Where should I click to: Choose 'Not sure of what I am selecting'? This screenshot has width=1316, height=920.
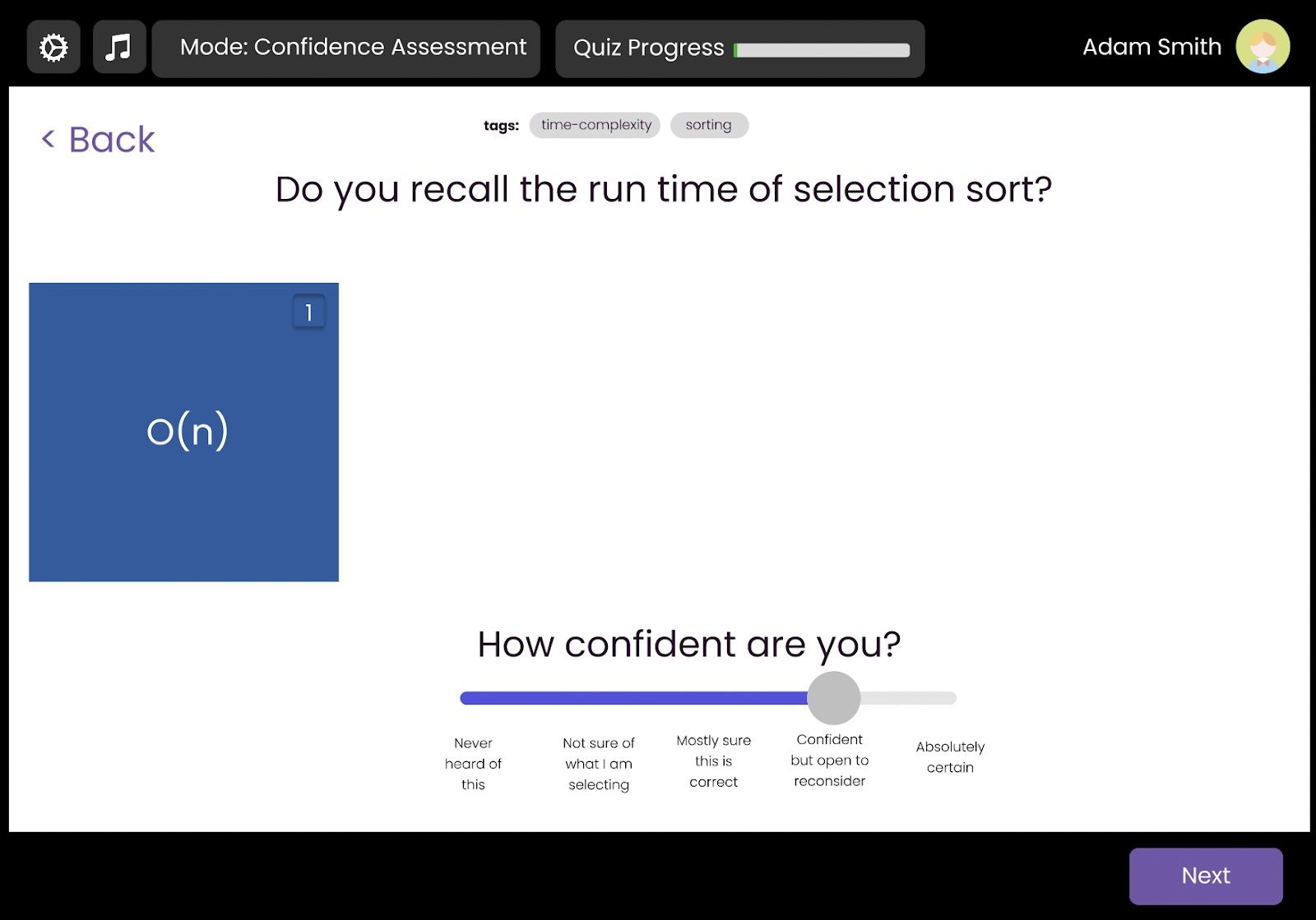[599, 764]
